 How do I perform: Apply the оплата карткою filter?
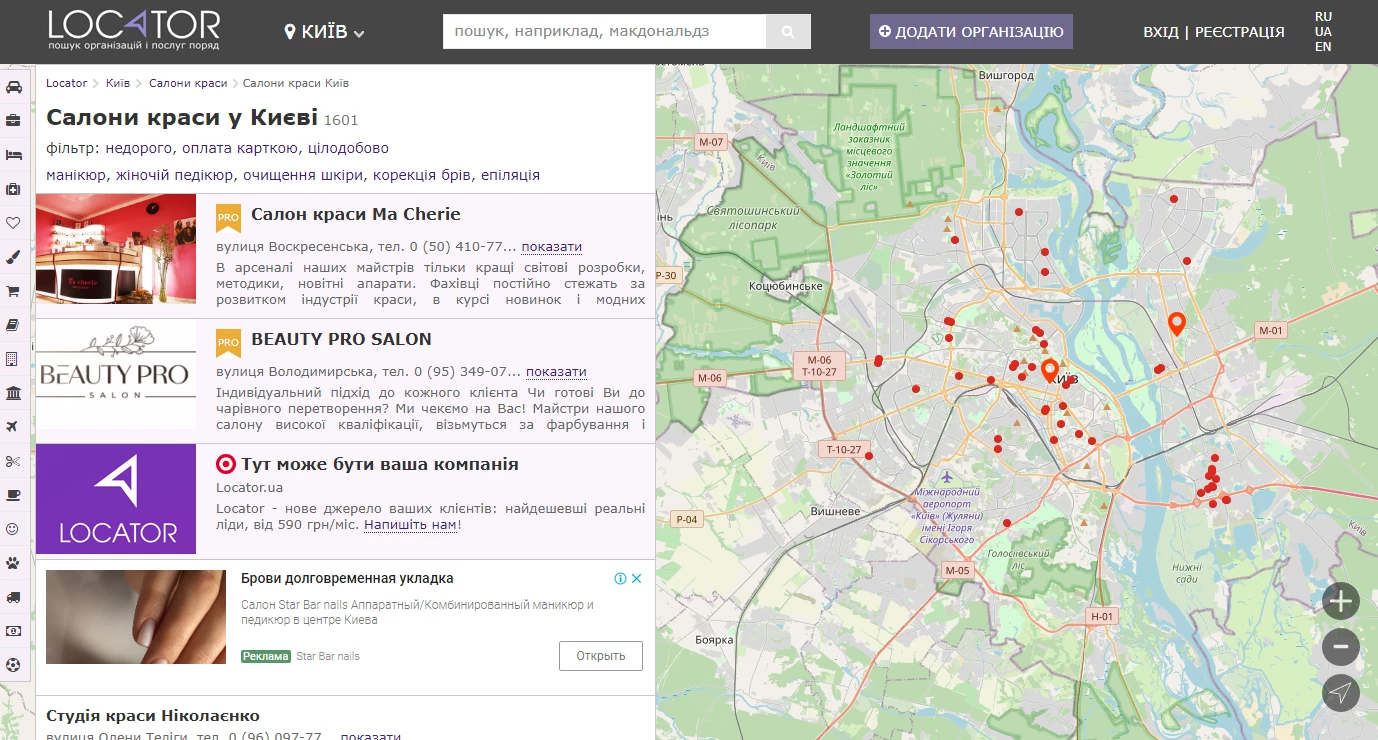[240, 148]
